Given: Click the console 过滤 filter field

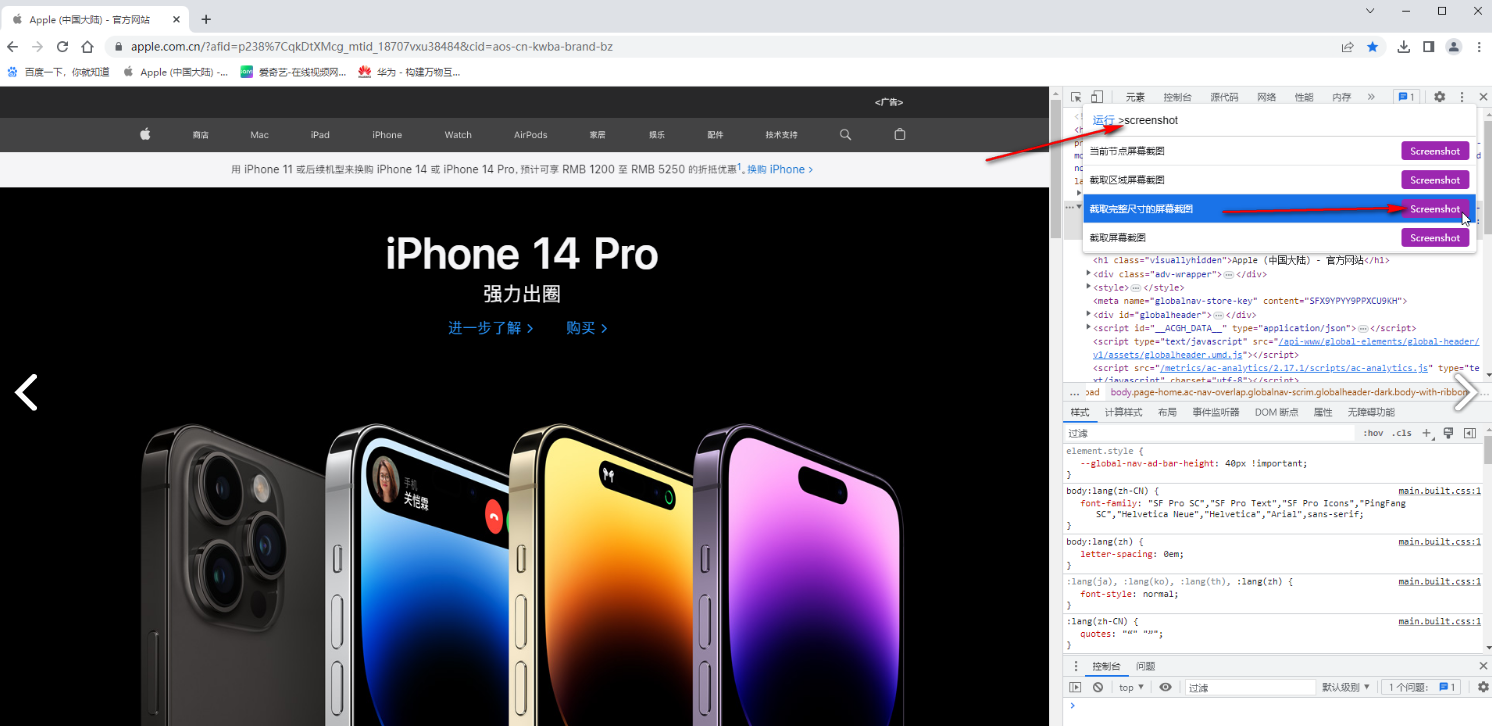Looking at the screenshot, I should [x=1250, y=687].
